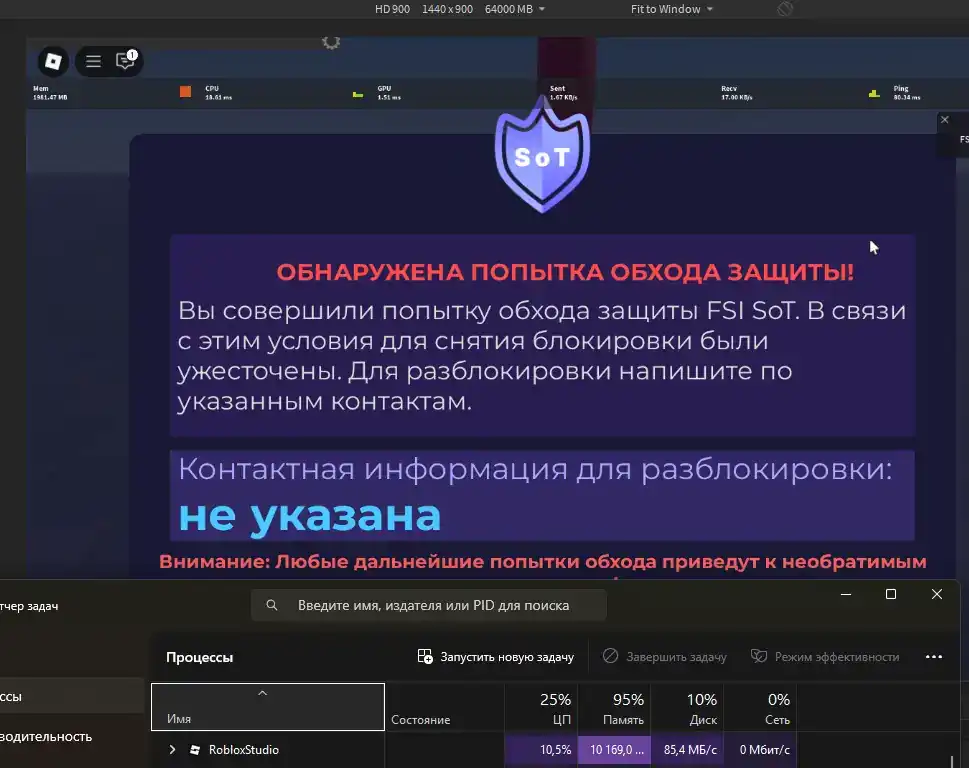Close the FS side panel with the X
The height and width of the screenshot is (768, 969).
[944, 120]
